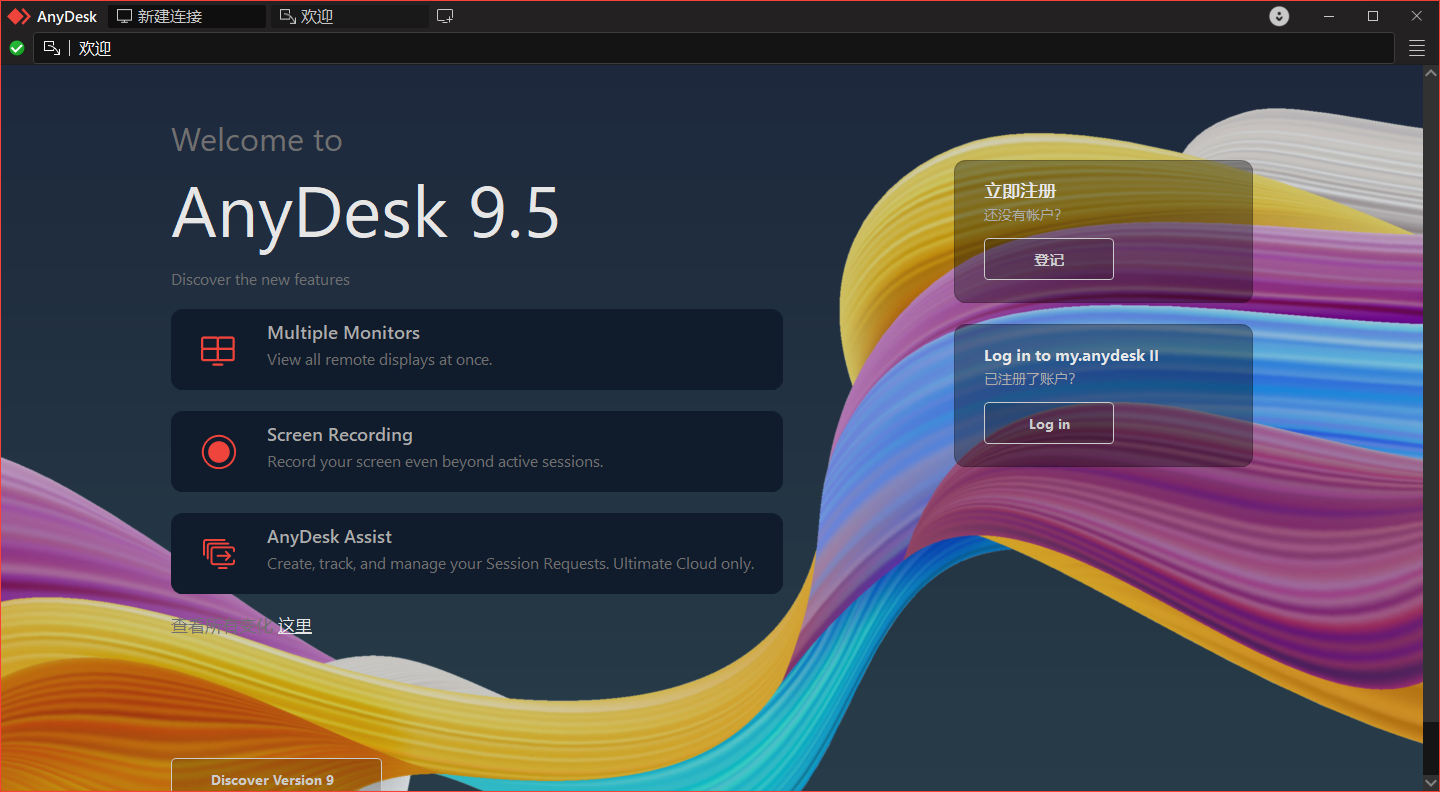Open the Screen Recording feature card title
Image resolution: width=1440 pixels, height=792 pixels.
pos(340,435)
